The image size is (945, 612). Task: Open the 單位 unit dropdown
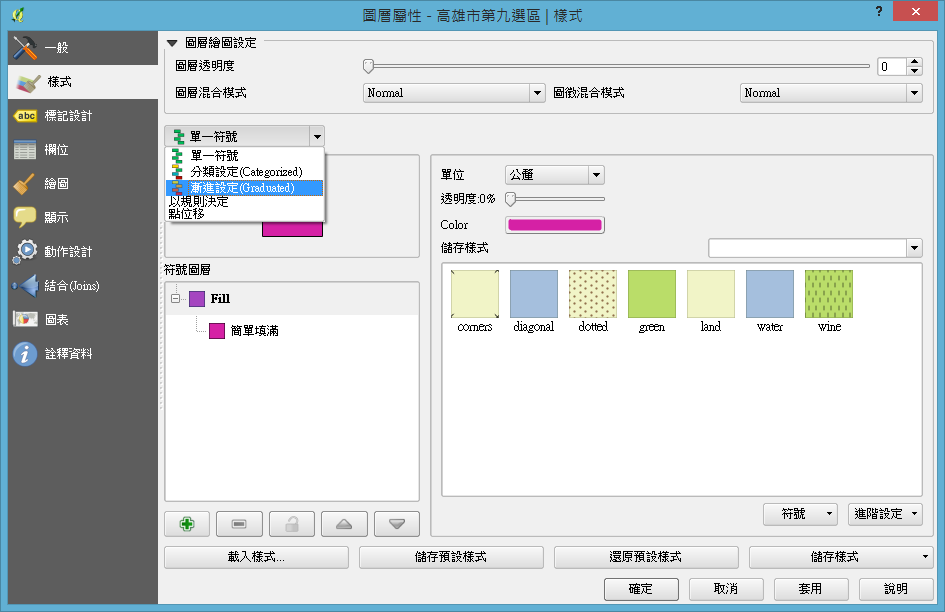tap(555, 175)
